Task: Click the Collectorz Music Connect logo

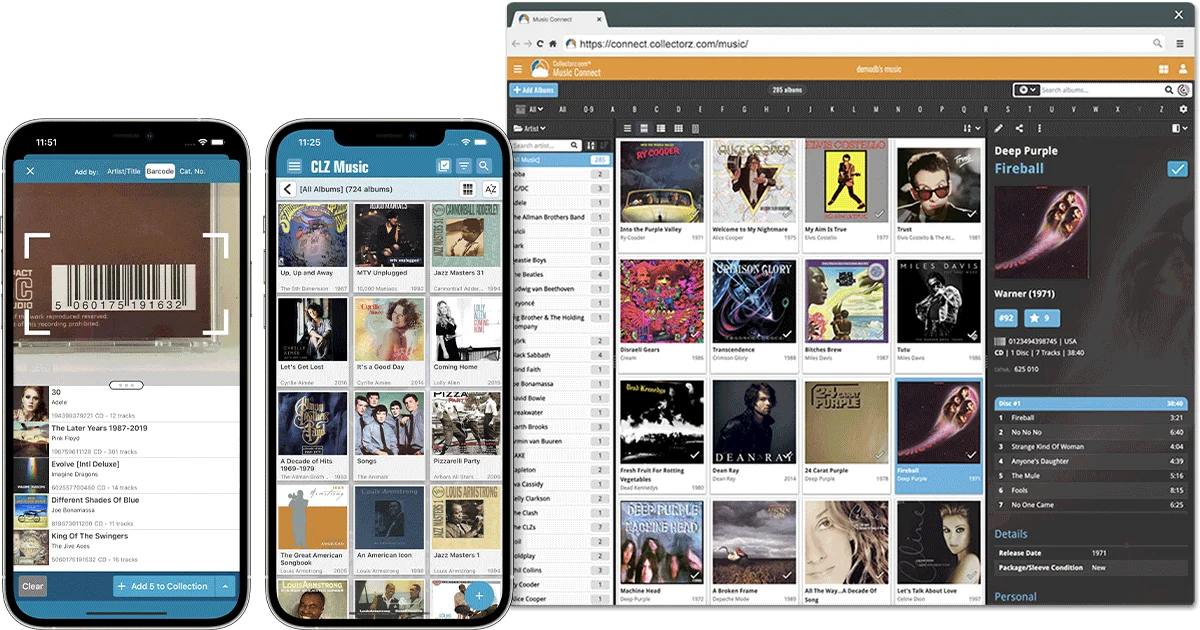Action: click(565, 68)
